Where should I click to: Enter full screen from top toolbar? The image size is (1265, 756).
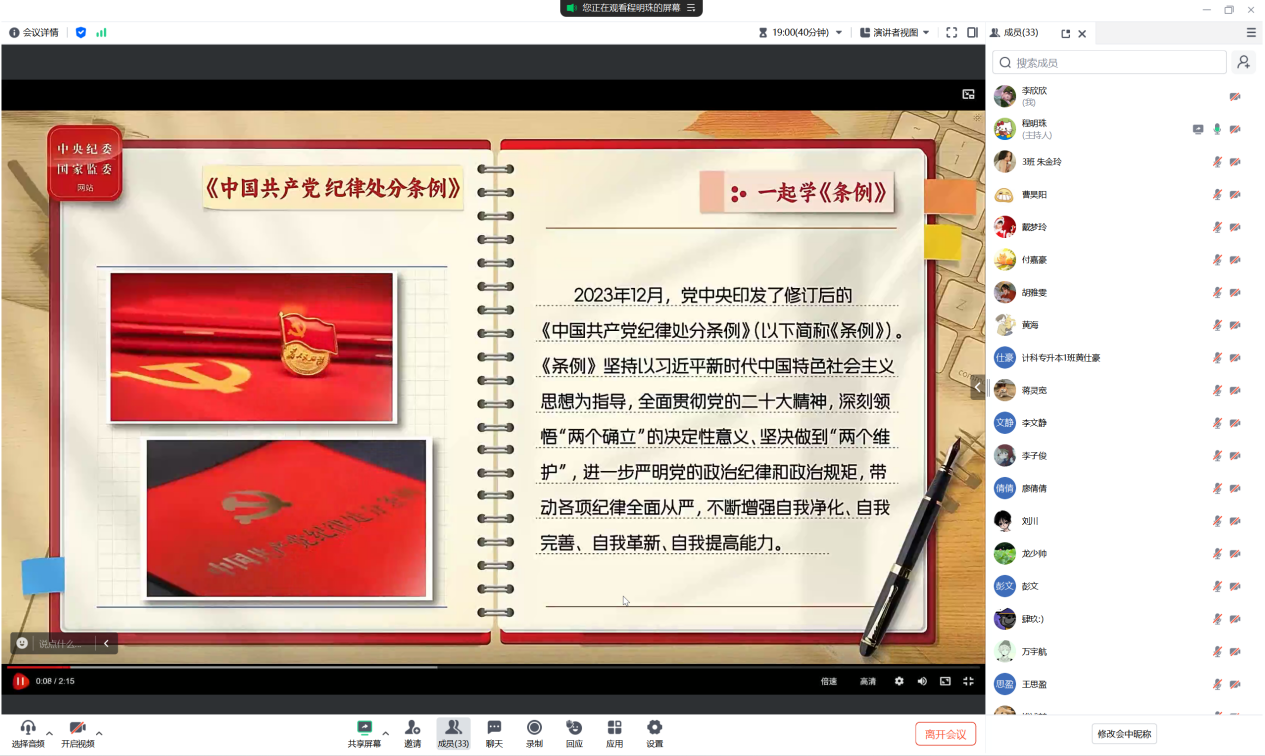[951, 33]
